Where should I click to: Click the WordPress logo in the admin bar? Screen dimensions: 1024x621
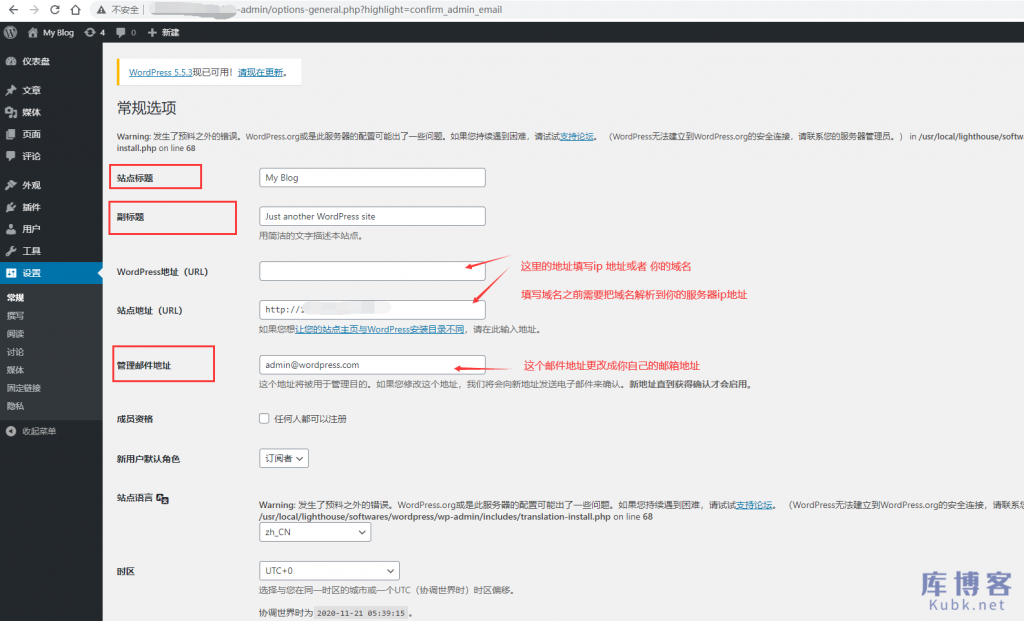[10, 32]
